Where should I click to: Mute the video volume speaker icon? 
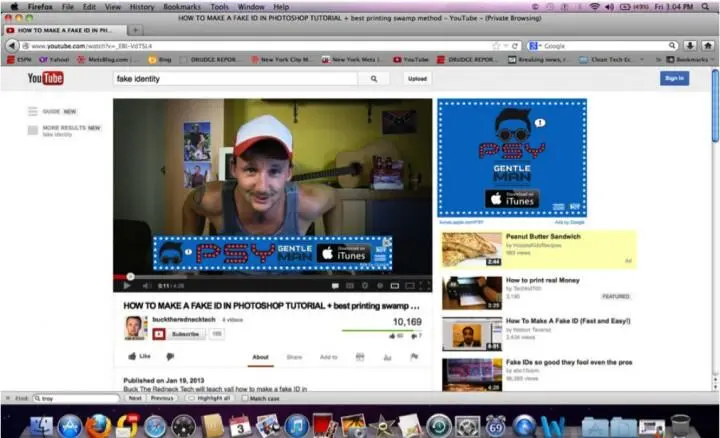pos(146,286)
